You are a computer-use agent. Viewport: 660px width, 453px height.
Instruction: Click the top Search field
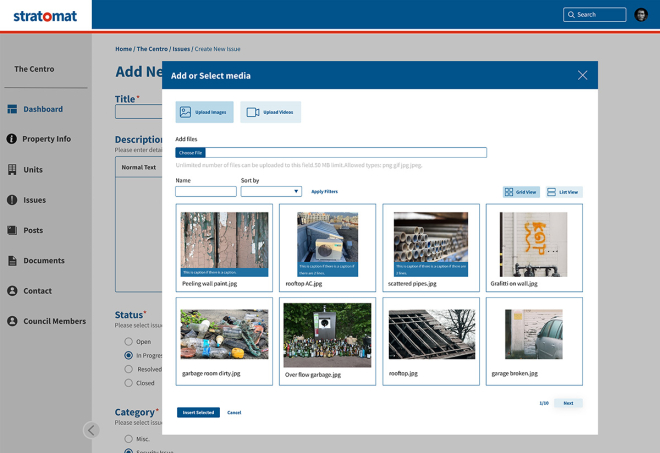coord(595,15)
